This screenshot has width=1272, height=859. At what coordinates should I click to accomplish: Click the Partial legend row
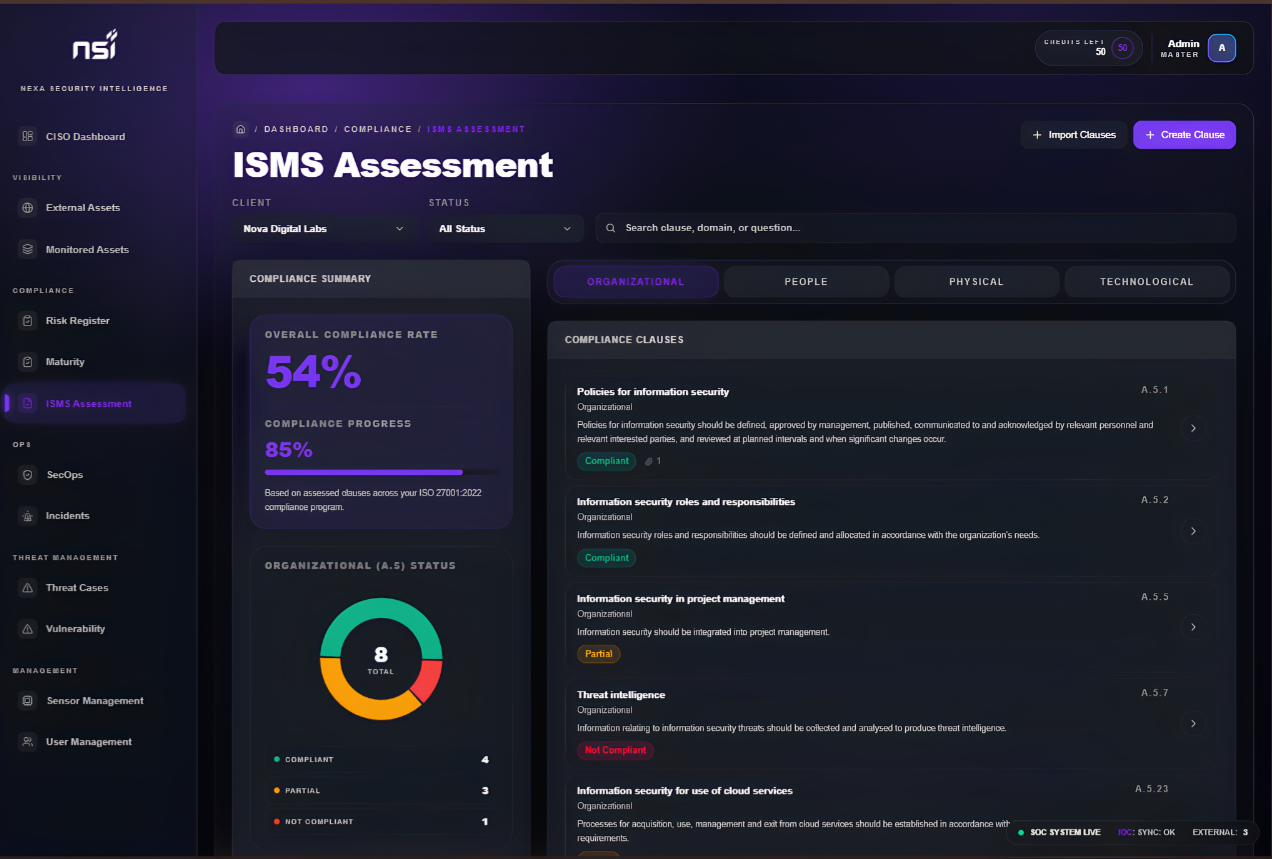[381, 791]
